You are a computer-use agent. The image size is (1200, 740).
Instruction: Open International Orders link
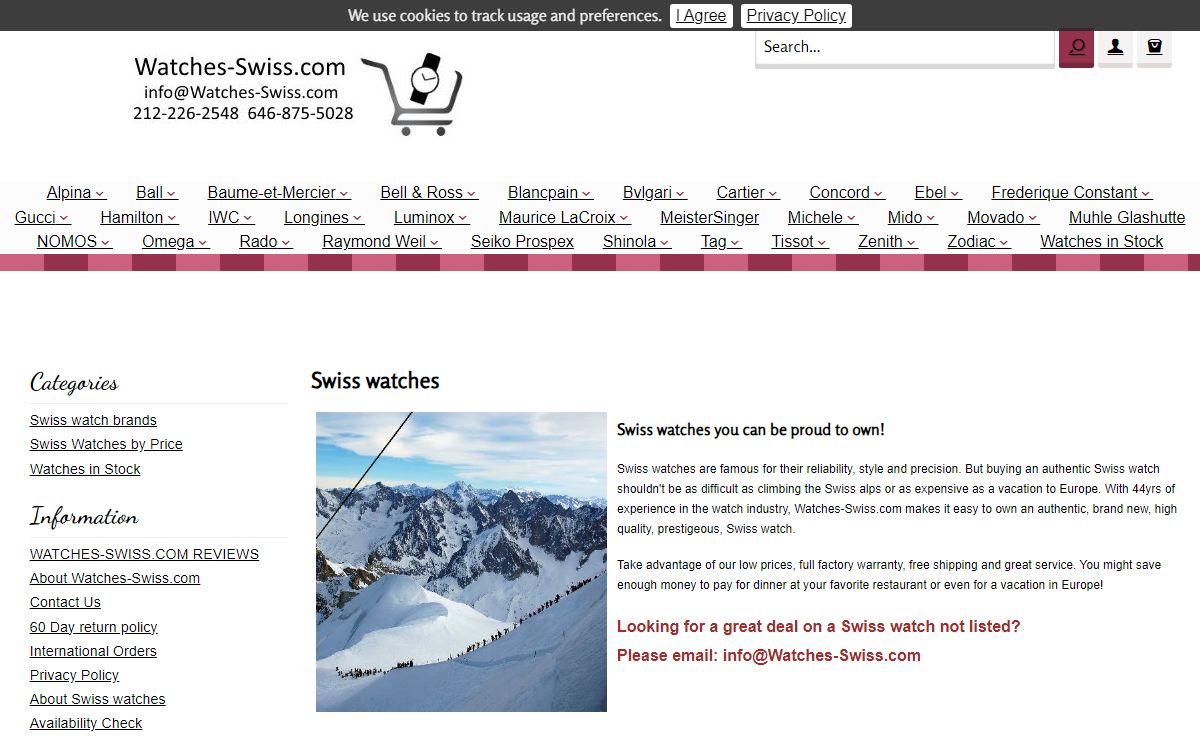tap(93, 651)
